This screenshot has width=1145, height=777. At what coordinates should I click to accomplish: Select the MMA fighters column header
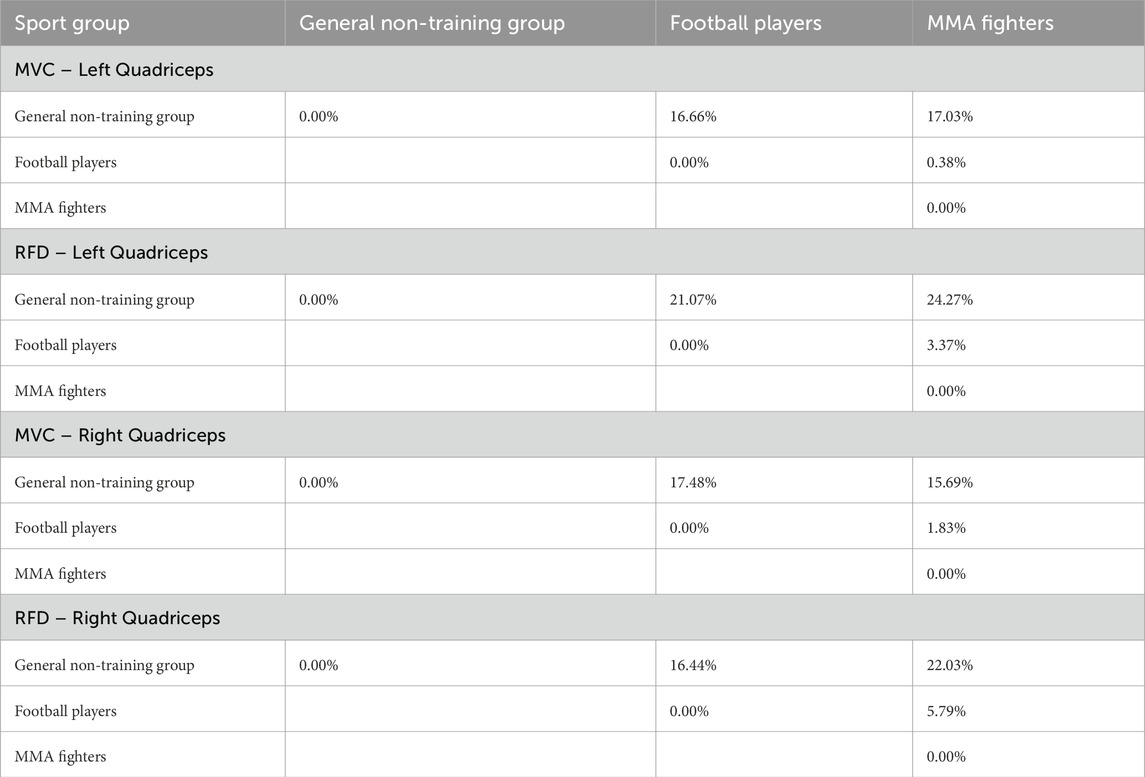point(989,23)
